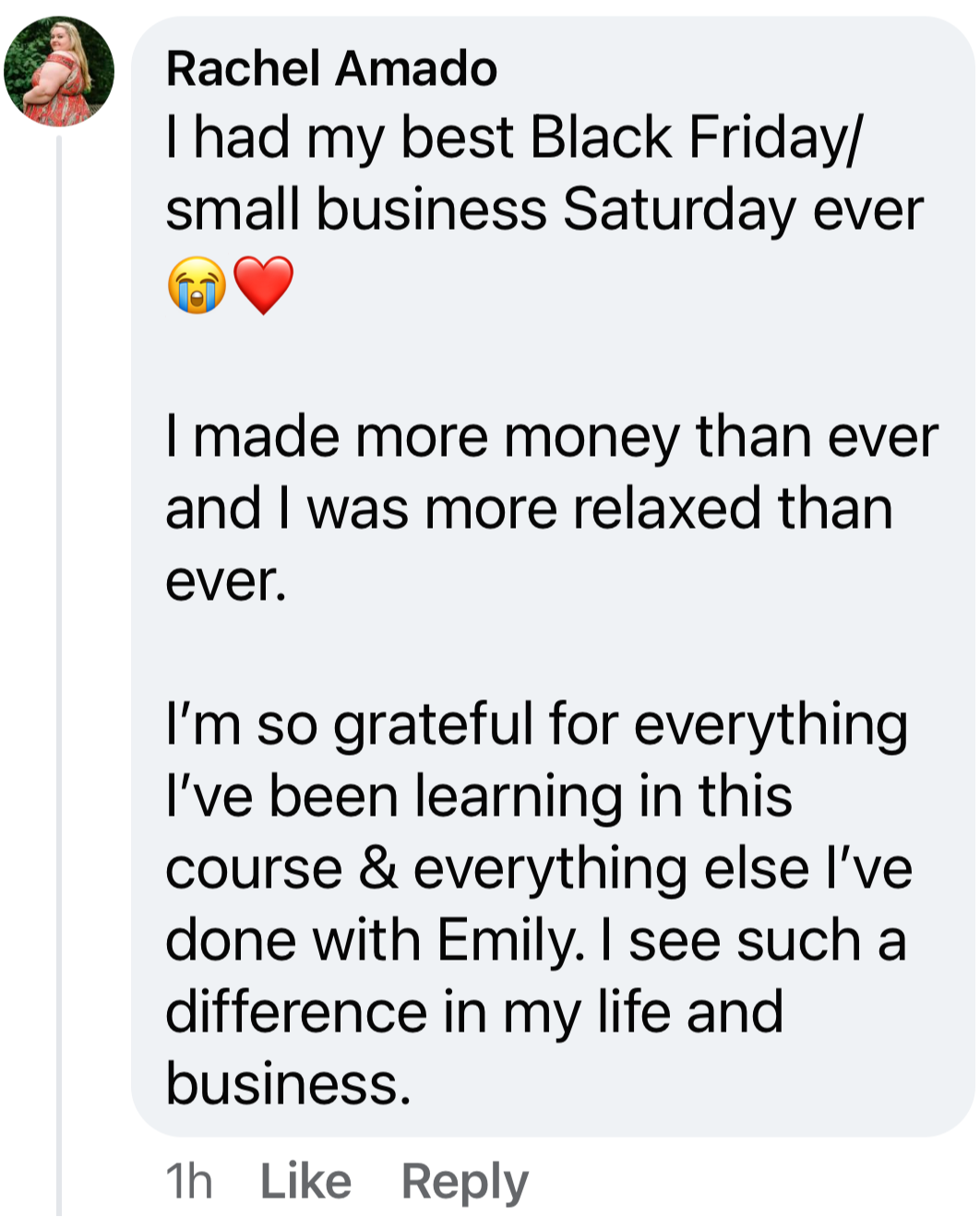Image resolution: width=980 pixels, height=1217 pixels.
Task: Click the red heart emoji
Action: (x=264, y=285)
